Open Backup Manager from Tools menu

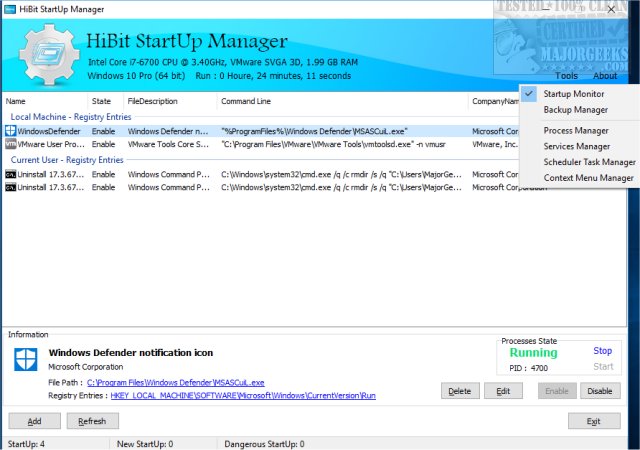576,110
